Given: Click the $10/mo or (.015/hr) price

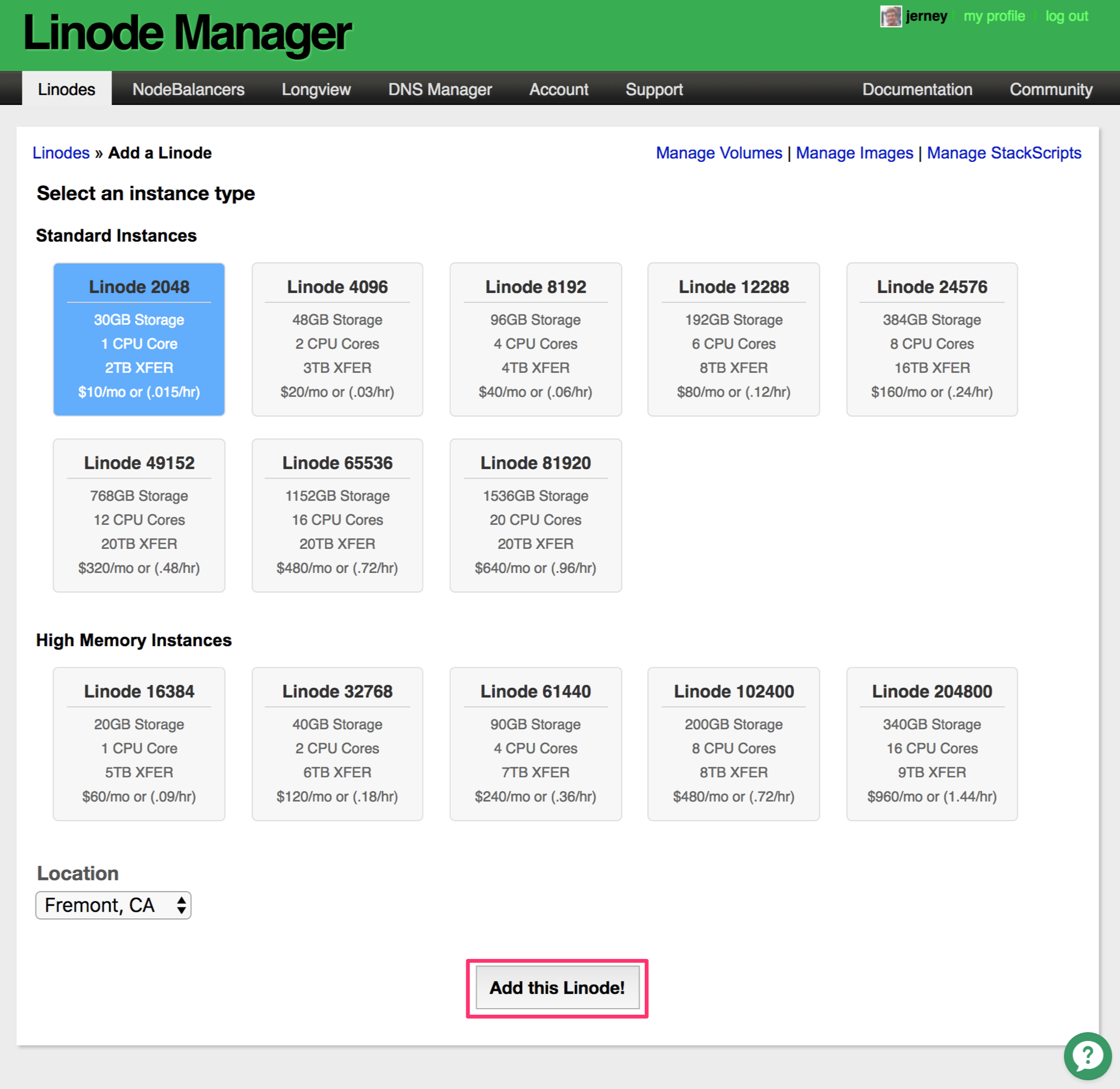Looking at the screenshot, I should 139,392.
